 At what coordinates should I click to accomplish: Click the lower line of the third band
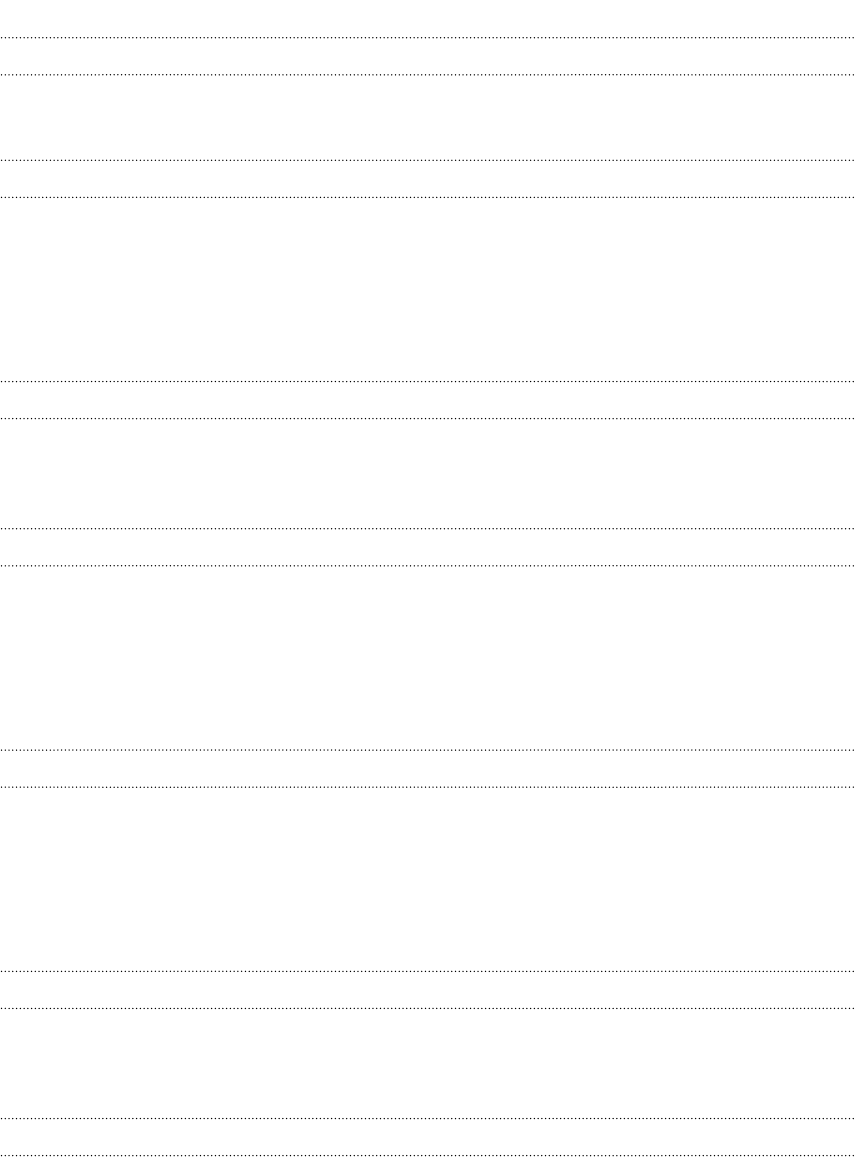pos(427,418)
